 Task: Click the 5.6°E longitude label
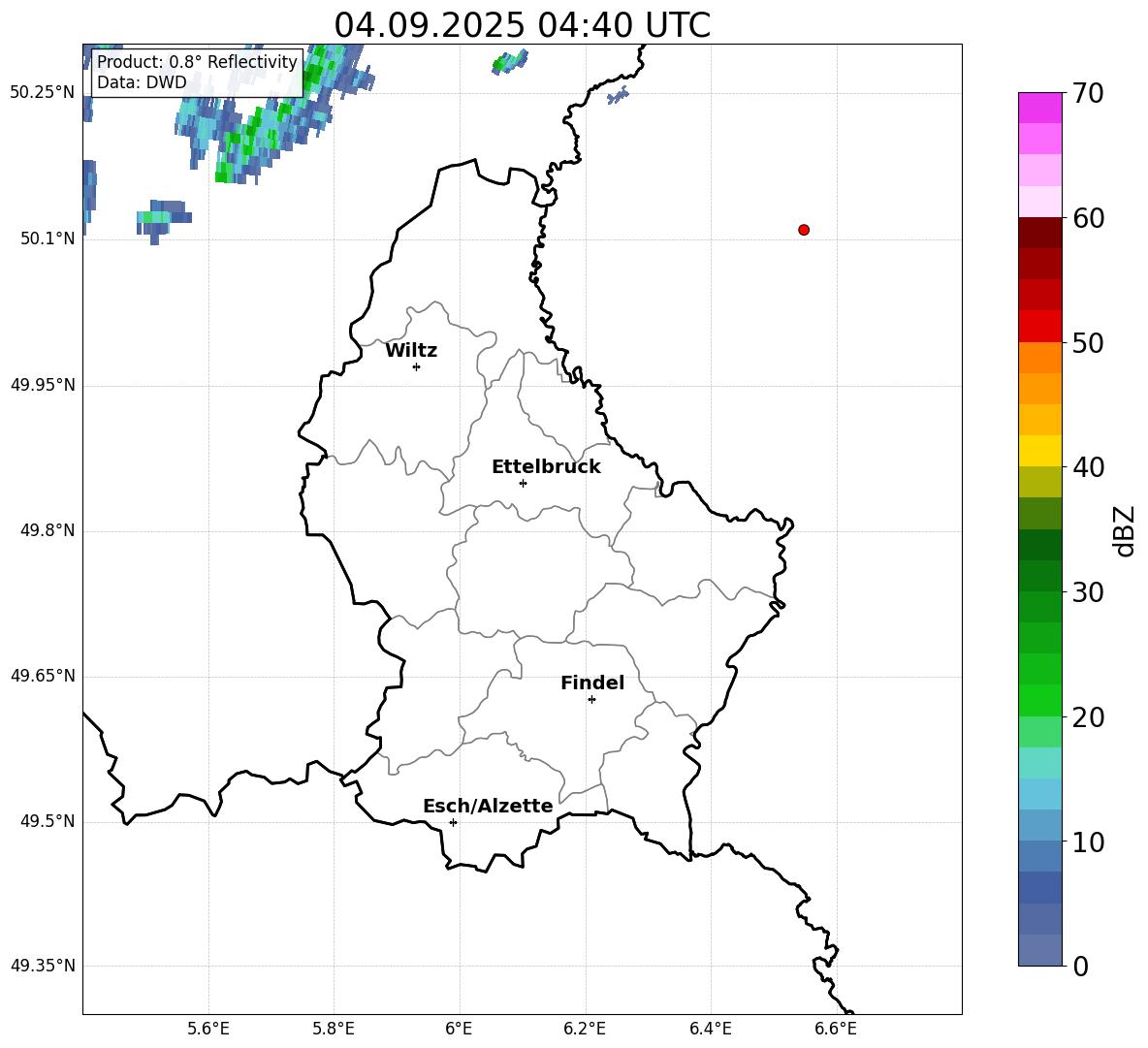[208, 1029]
